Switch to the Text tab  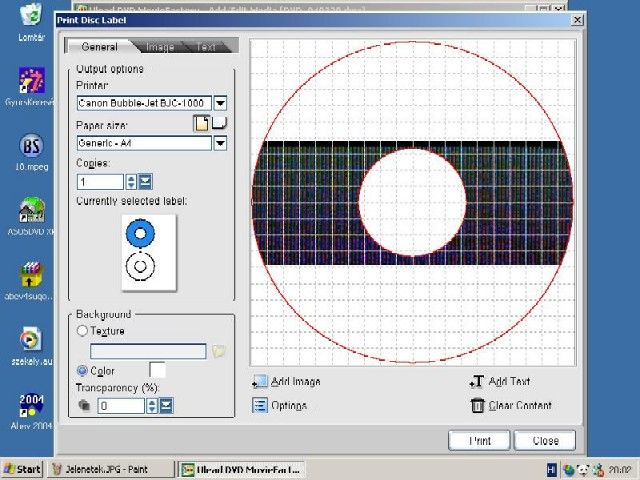coord(206,47)
